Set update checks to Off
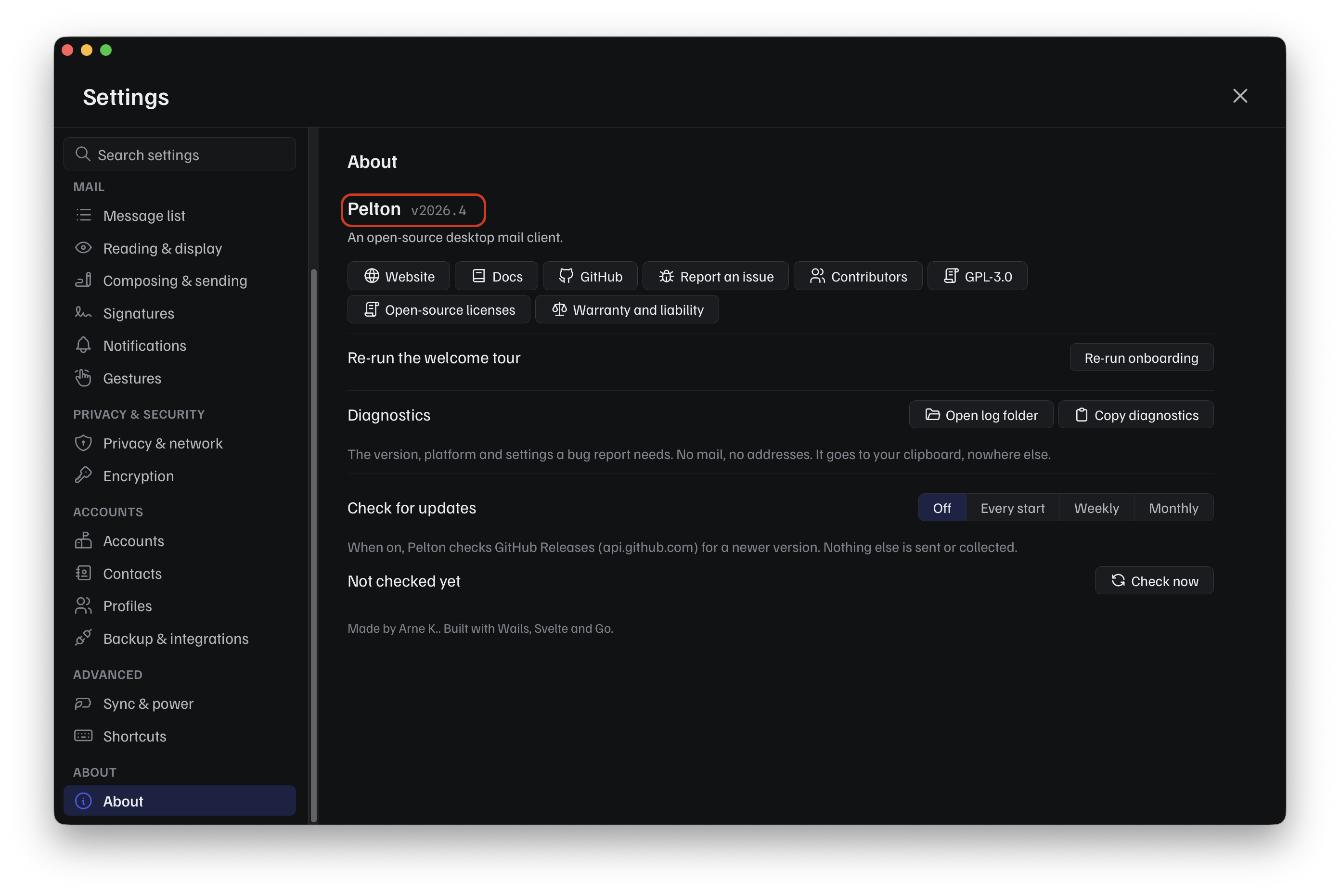 (x=942, y=508)
